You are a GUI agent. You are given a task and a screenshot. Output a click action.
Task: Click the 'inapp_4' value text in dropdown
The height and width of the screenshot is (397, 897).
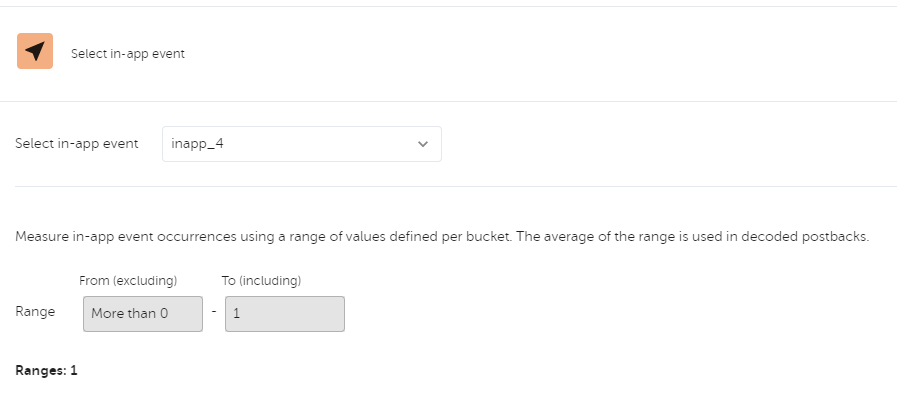(x=197, y=144)
